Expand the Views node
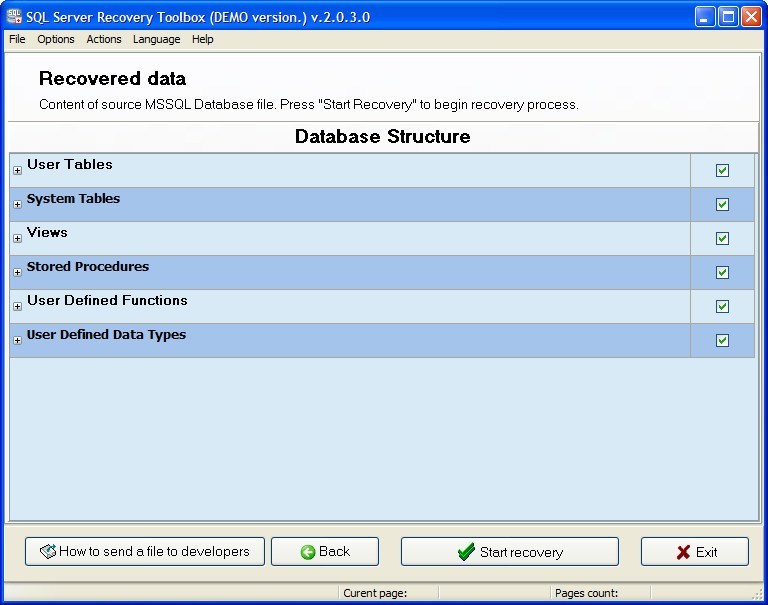 click(18, 239)
